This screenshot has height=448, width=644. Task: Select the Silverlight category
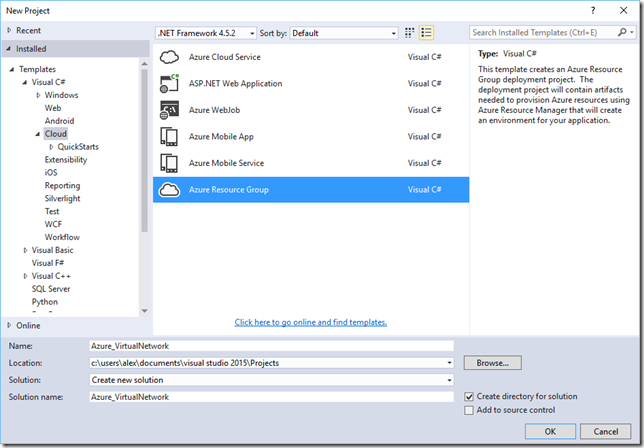click(62, 198)
